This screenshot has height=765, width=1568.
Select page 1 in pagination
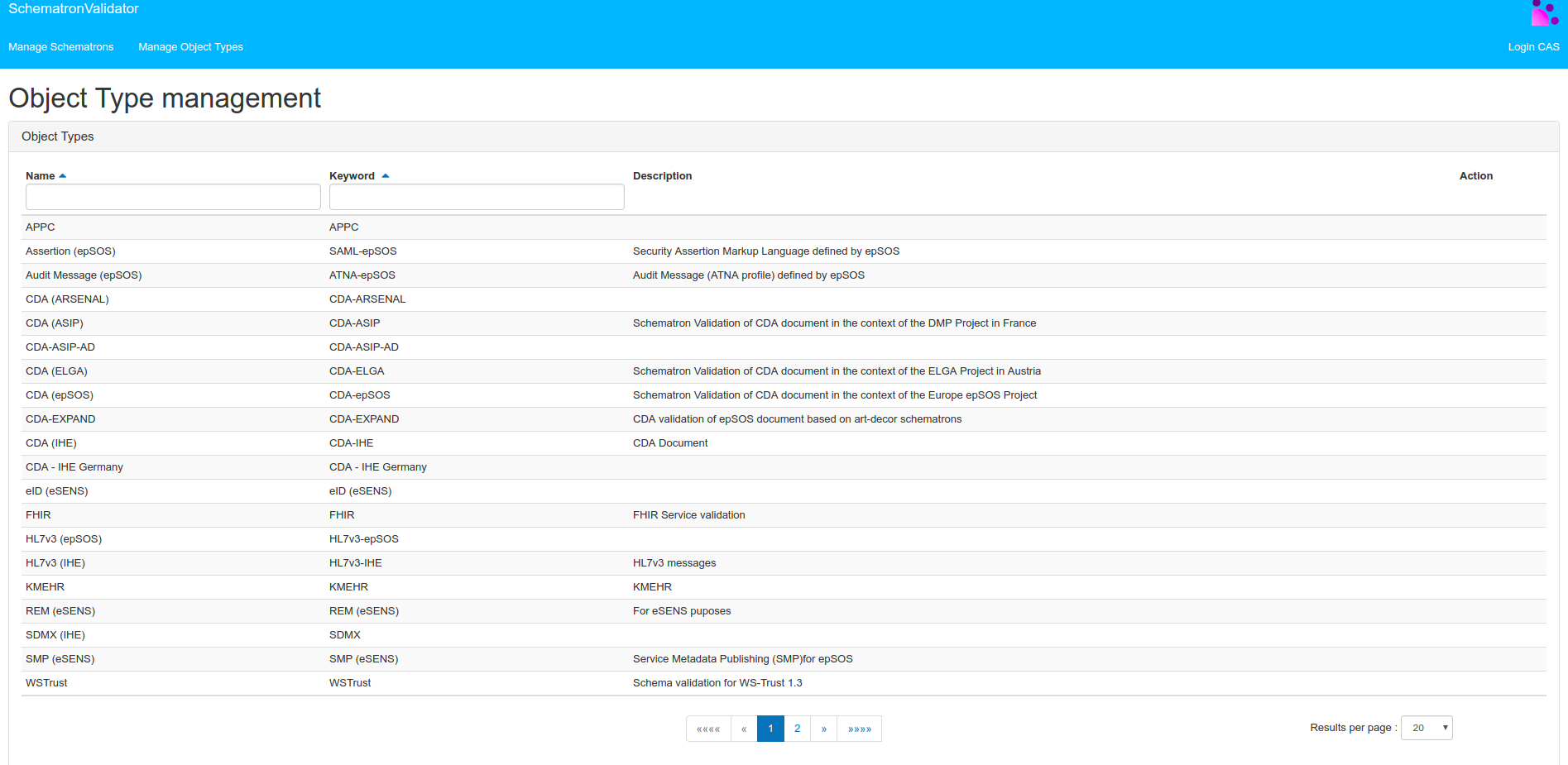770,729
